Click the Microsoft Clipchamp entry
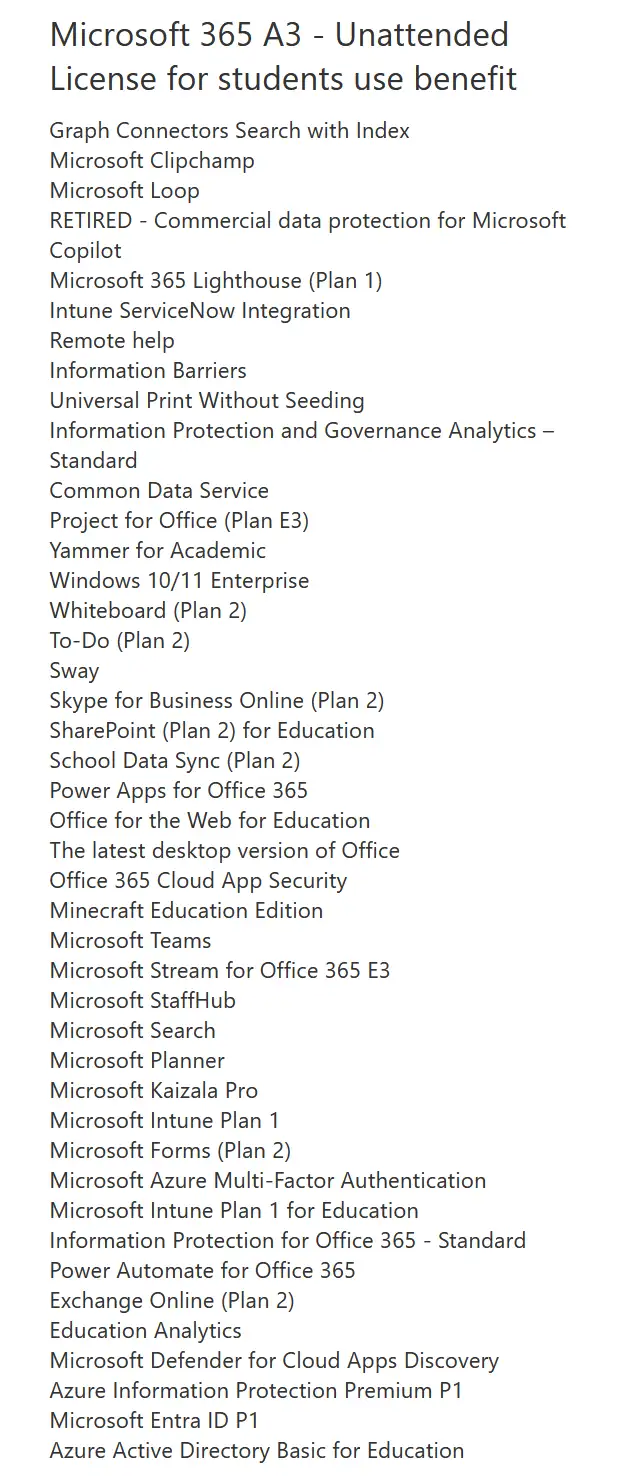This screenshot has width=637, height=1482. click(x=152, y=161)
